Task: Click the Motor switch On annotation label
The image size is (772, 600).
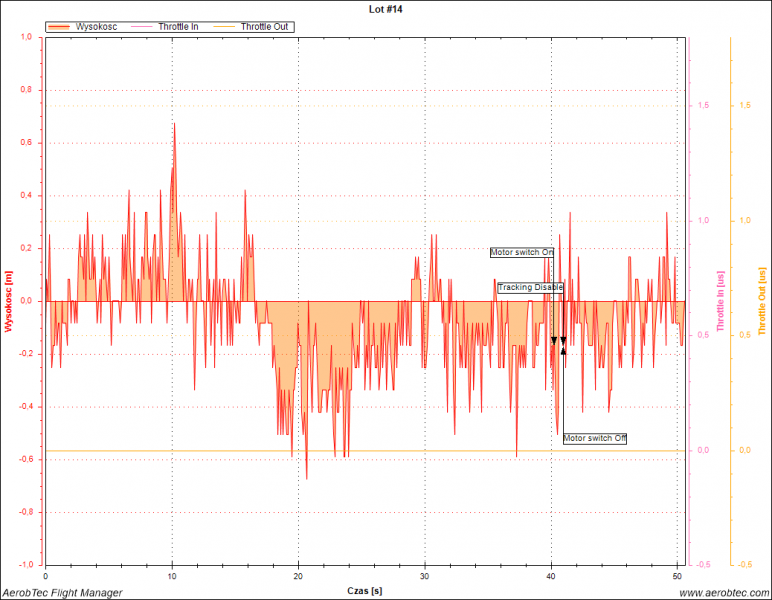Action: [x=521, y=252]
